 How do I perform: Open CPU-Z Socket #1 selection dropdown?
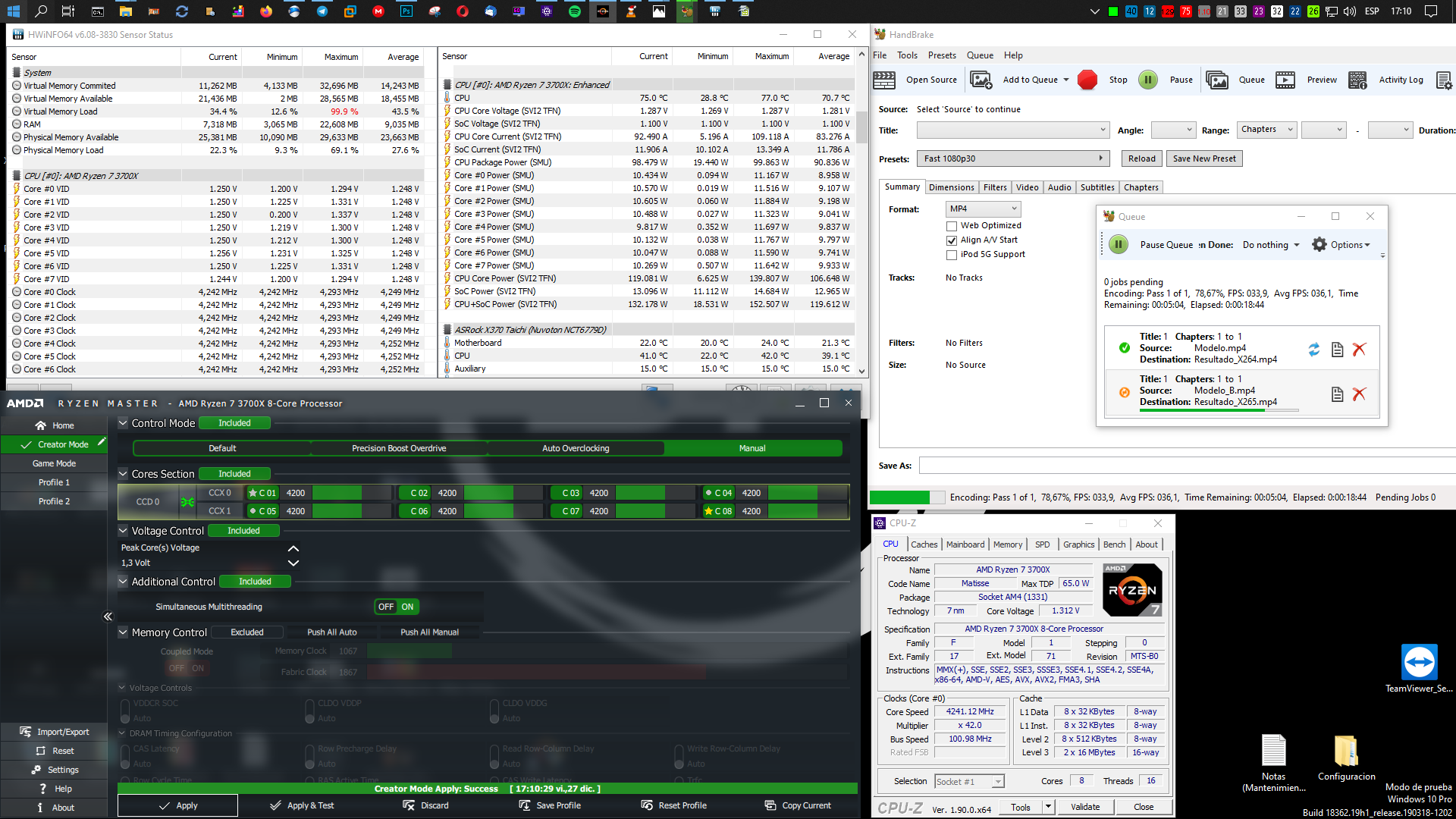point(969,781)
